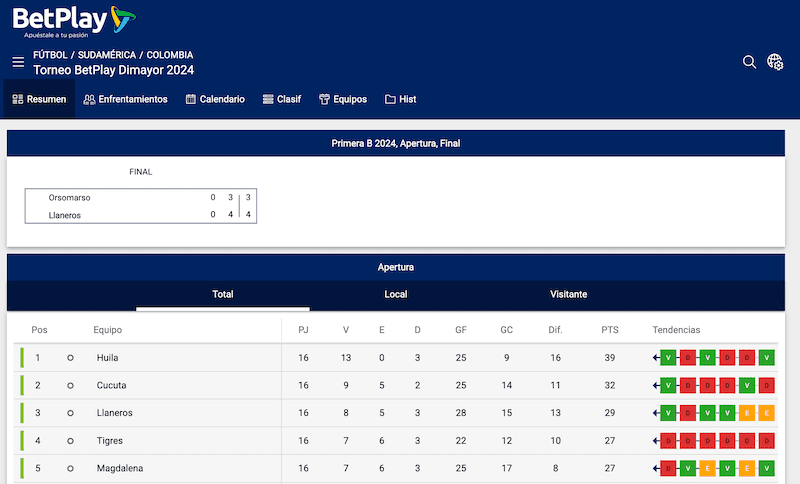This screenshot has width=800, height=484.
Task: Click the last red D trend box for Cucuta
Action: (767, 385)
